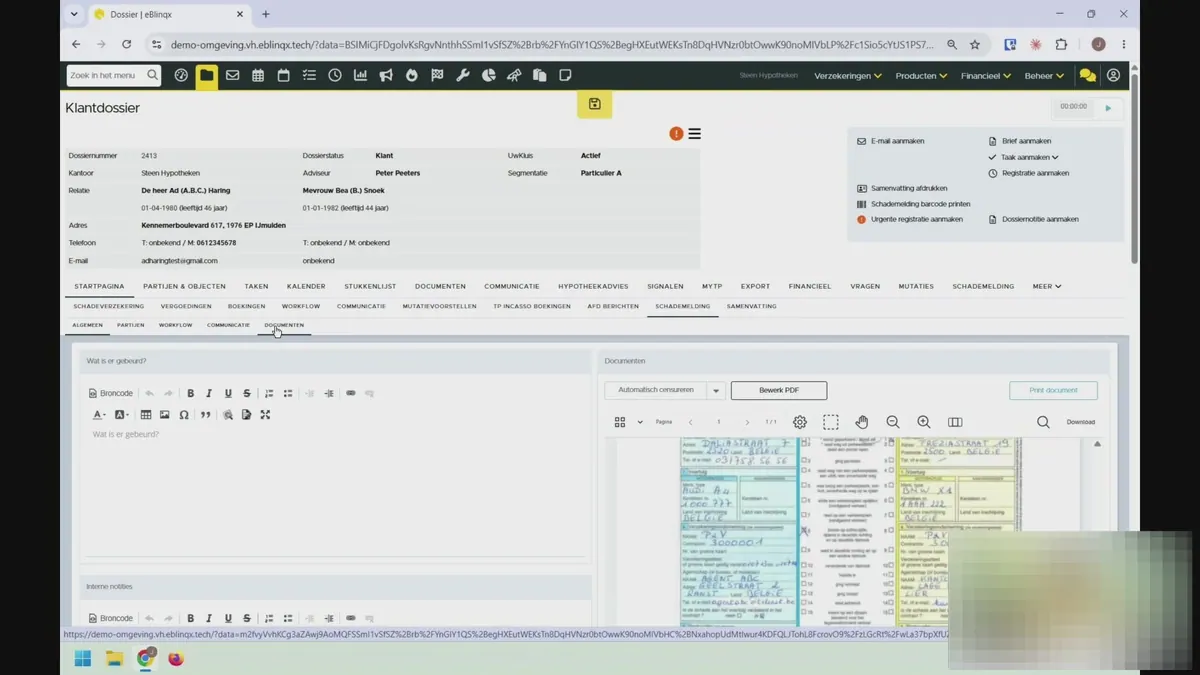This screenshot has width=1200, height=675.
Task: Open the dashboard gauge icon in top menu
Action: click(x=181, y=75)
